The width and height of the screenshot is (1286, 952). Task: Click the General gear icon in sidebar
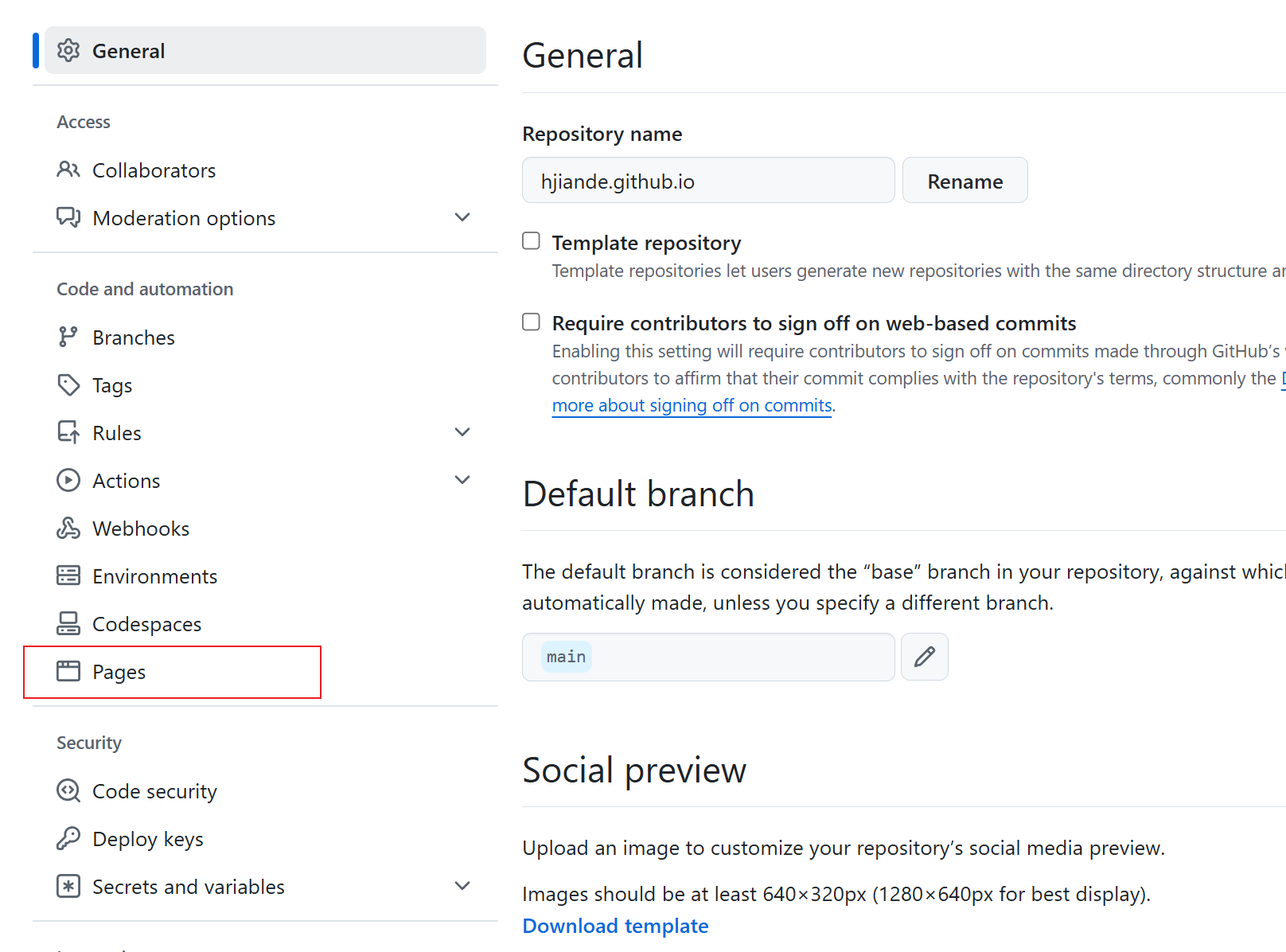click(68, 51)
